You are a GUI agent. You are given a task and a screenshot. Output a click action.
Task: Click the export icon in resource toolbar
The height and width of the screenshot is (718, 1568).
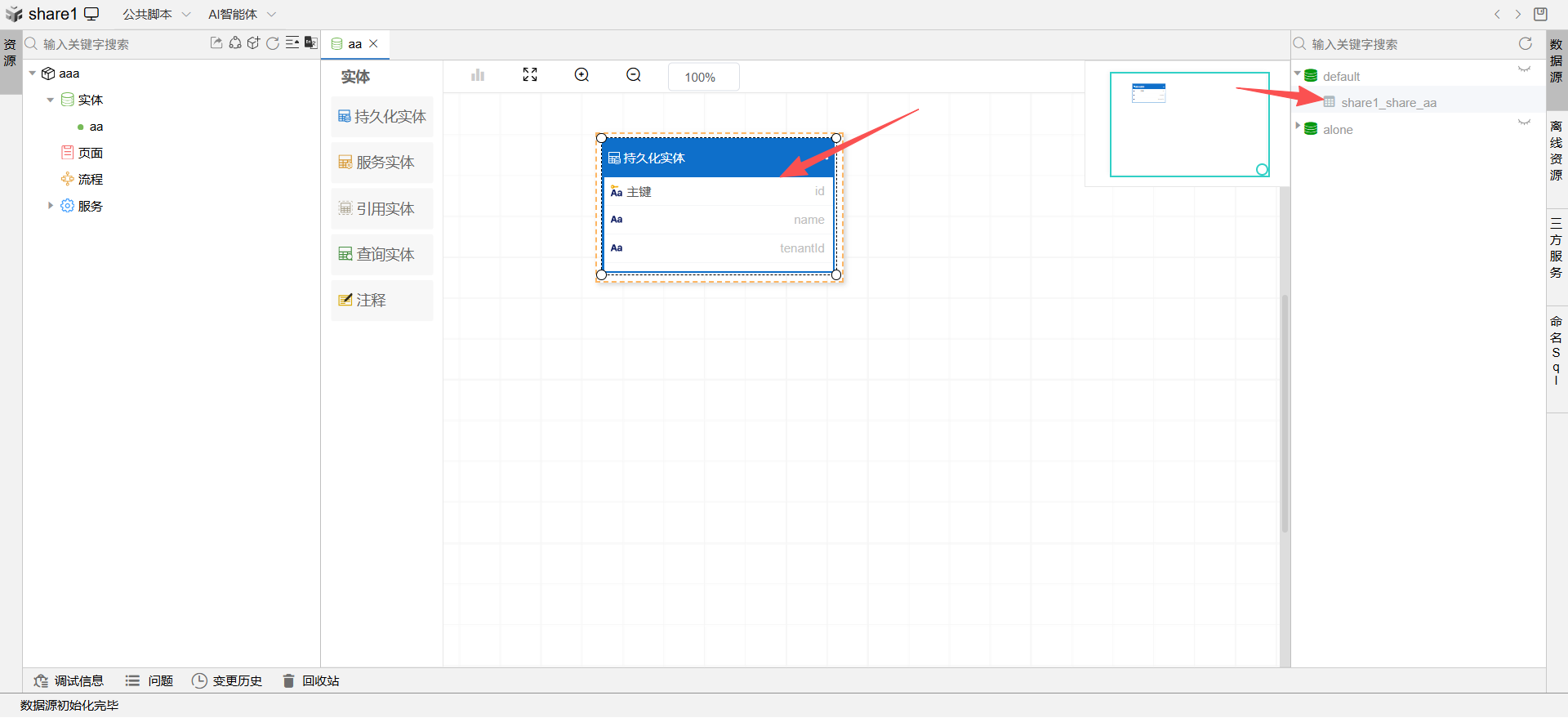click(216, 43)
